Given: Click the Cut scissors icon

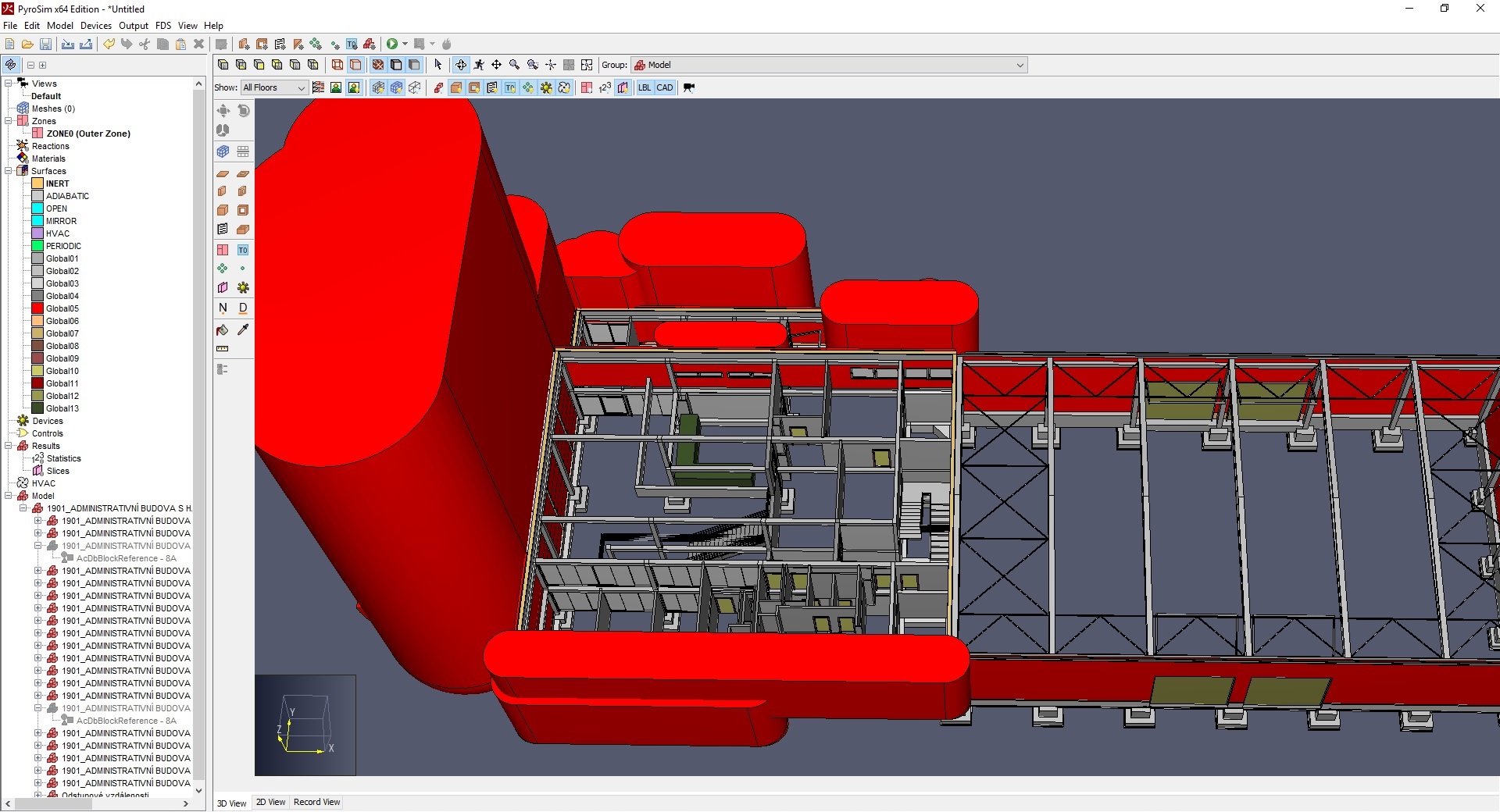Looking at the screenshot, I should pos(145,45).
